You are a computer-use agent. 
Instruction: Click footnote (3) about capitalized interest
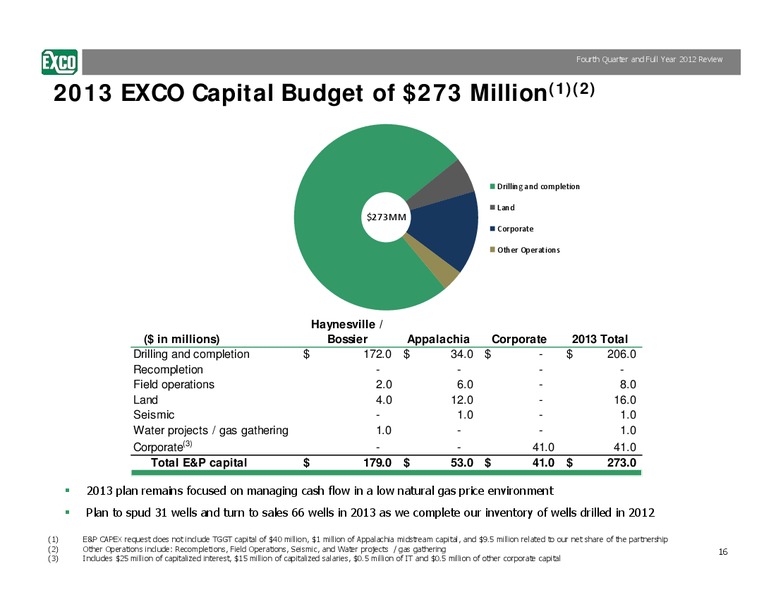[321, 558]
